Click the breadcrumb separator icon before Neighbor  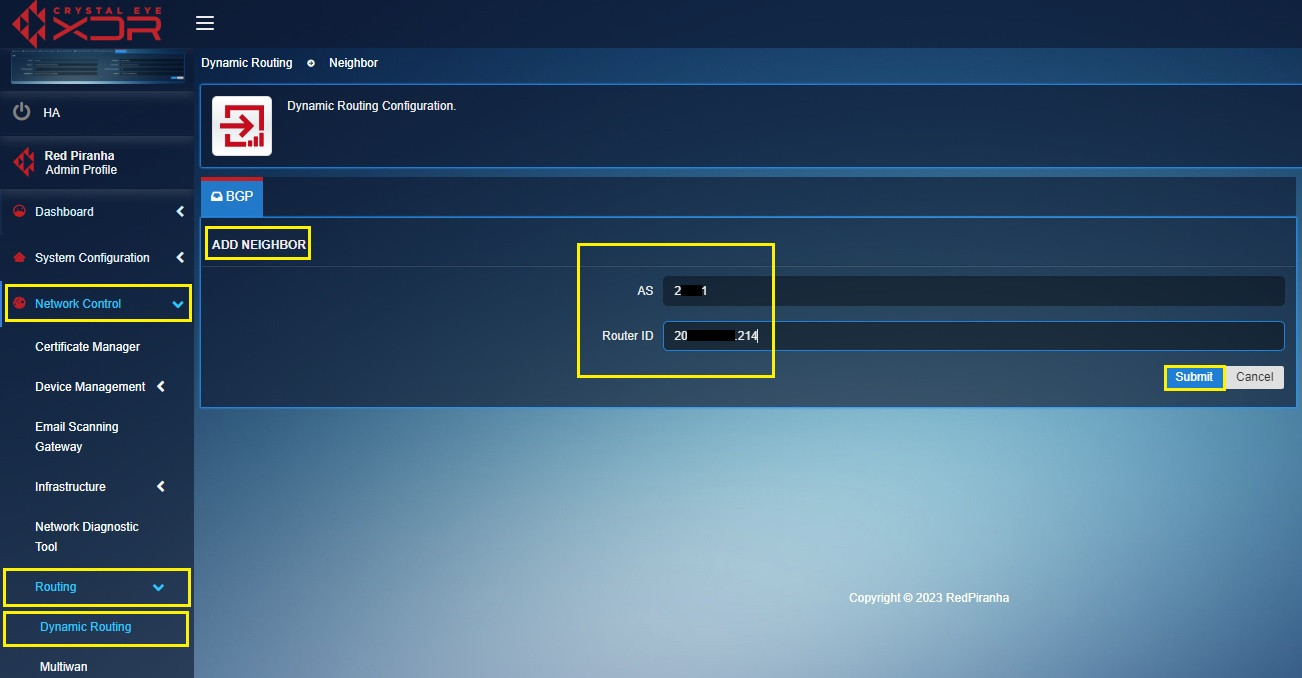(311, 63)
